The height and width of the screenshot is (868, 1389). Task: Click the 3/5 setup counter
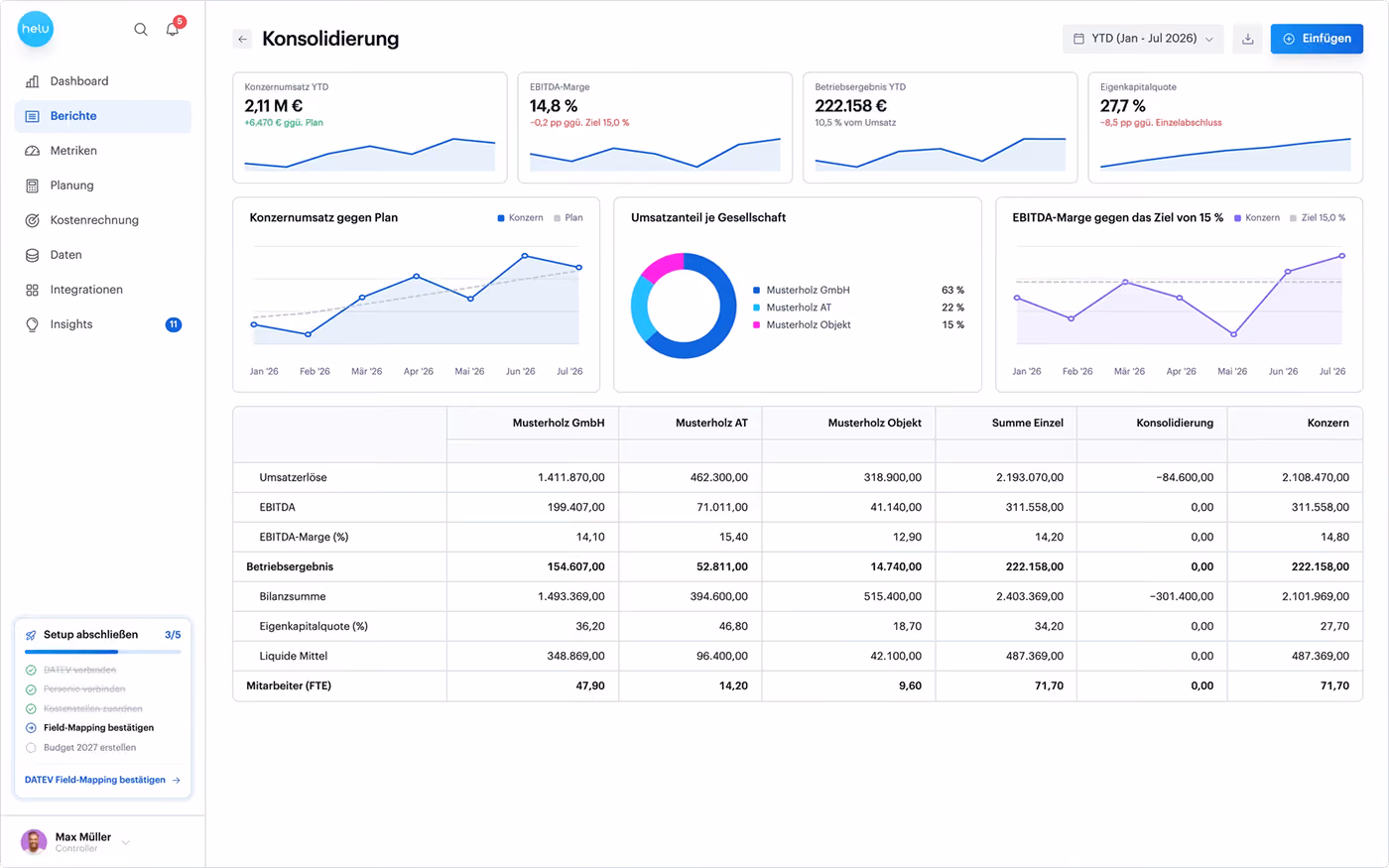click(173, 635)
